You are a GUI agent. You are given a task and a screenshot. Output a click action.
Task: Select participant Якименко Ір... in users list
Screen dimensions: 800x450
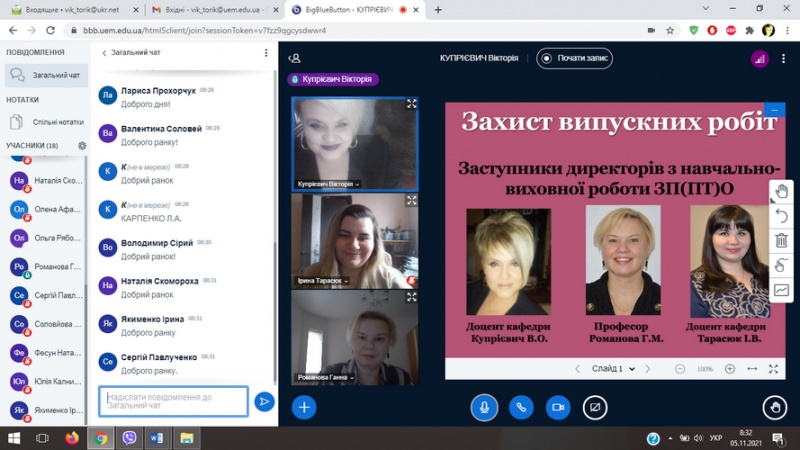(x=46, y=410)
